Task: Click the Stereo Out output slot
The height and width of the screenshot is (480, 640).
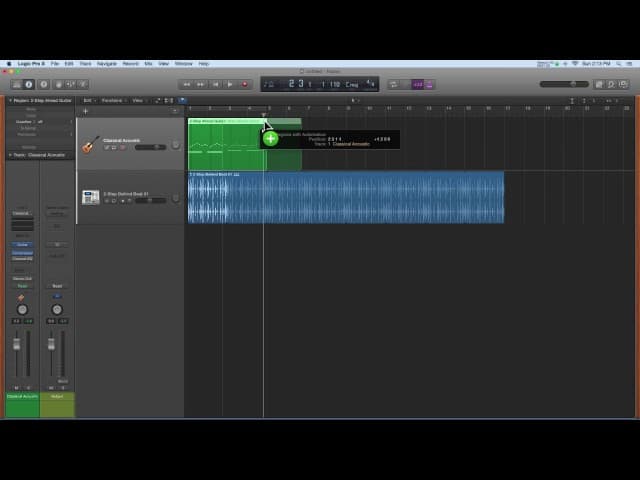Action: pyautogui.click(x=22, y=279)
